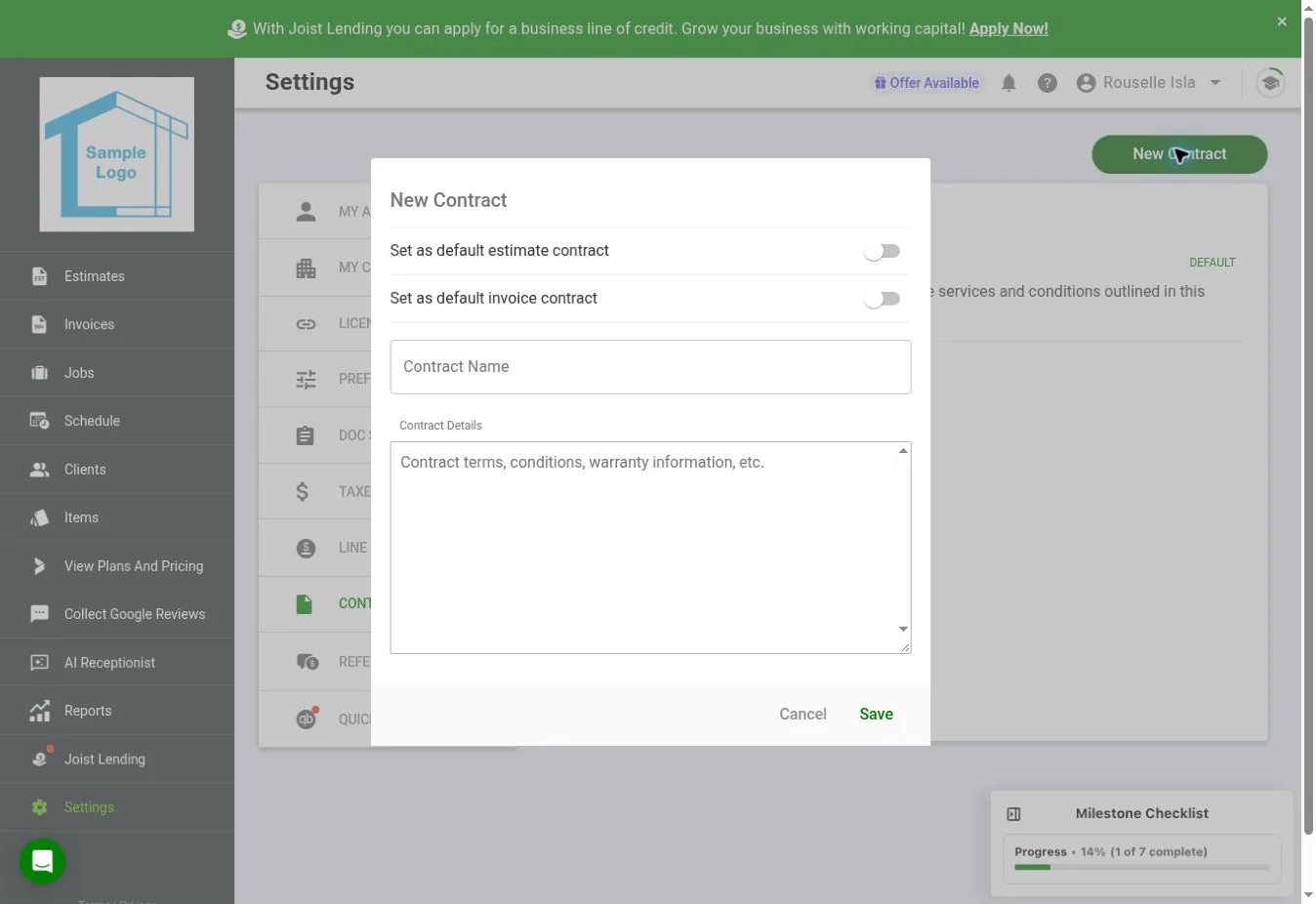Enable default invoice contract toggle
The width and height of the screenshot is (1316, 904).
[882, 299]
